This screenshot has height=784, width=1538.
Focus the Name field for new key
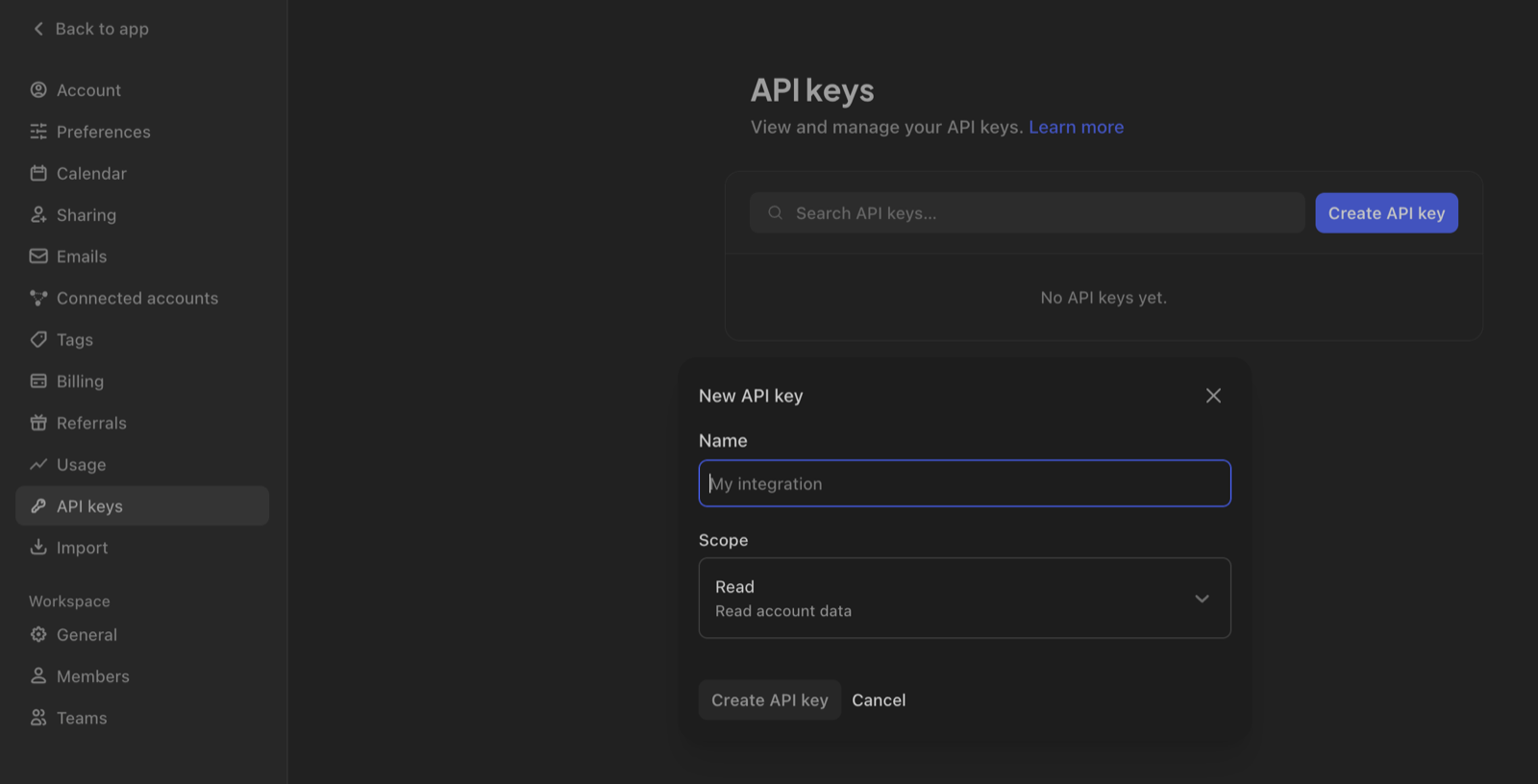click(x=964, y=483)
